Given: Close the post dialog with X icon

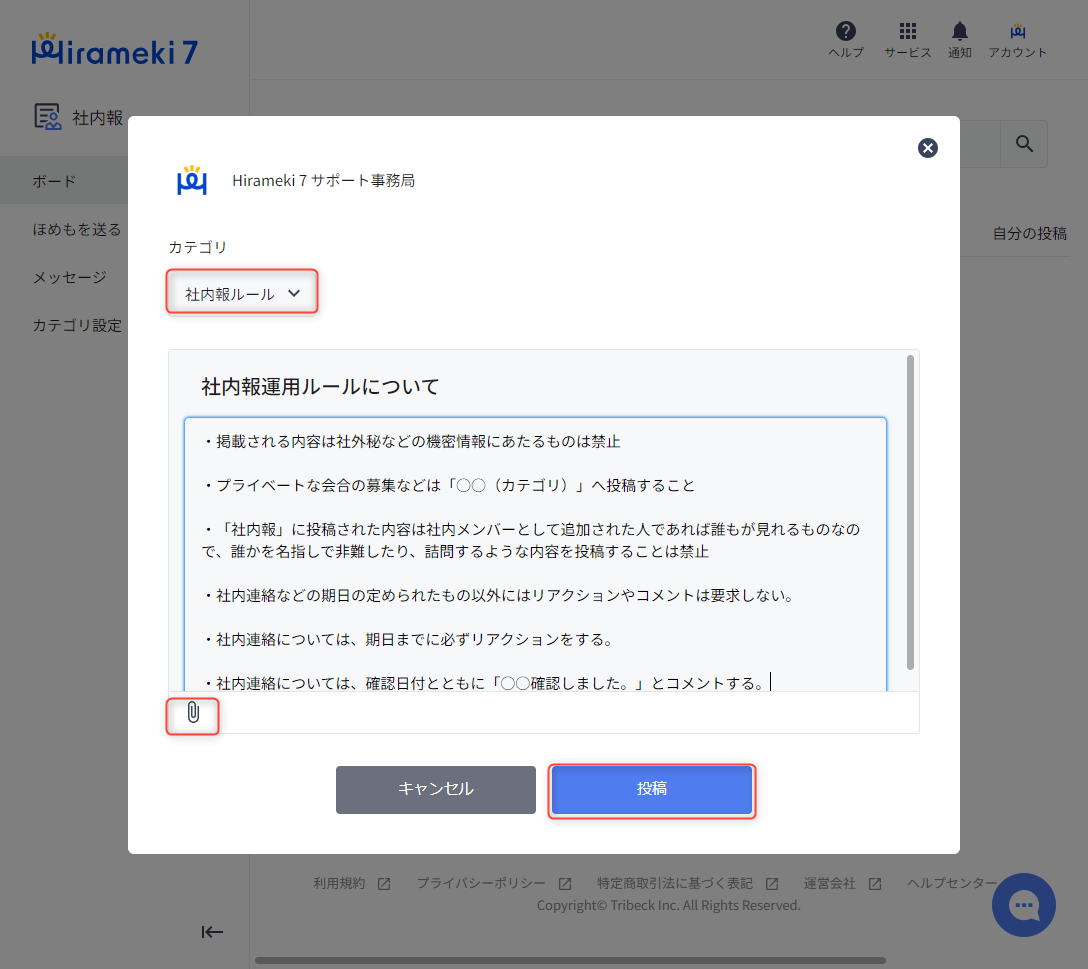Looking at the screenshot, I should [x=928, y=148].
